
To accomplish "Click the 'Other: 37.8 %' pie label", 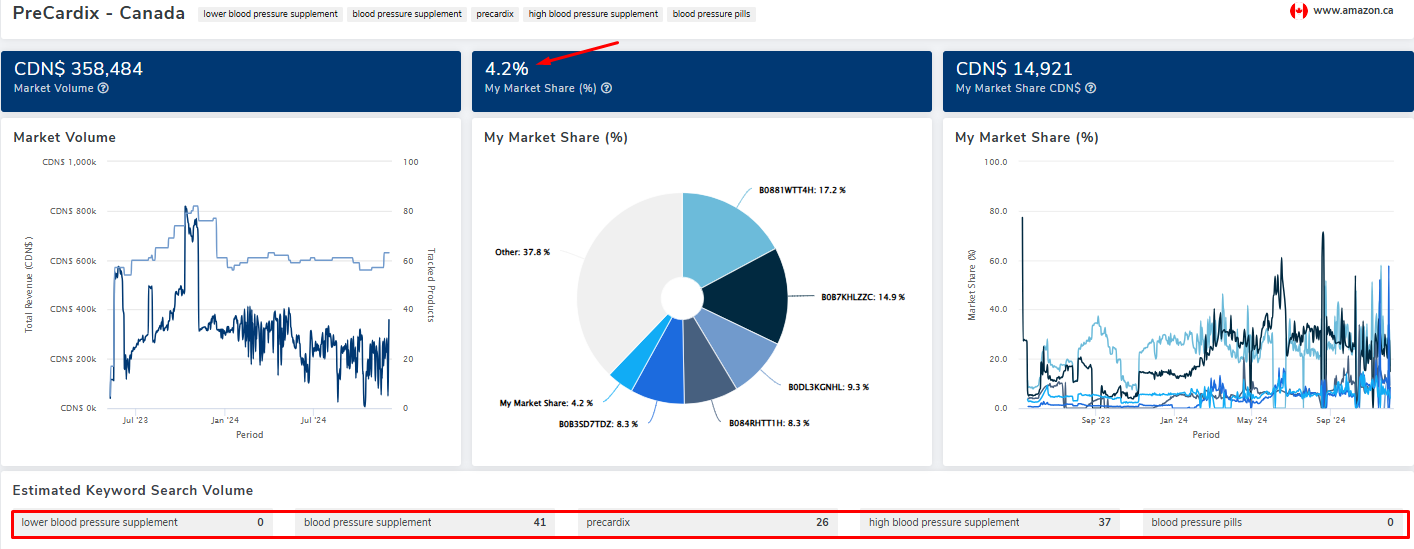I will tap(522, 252).
